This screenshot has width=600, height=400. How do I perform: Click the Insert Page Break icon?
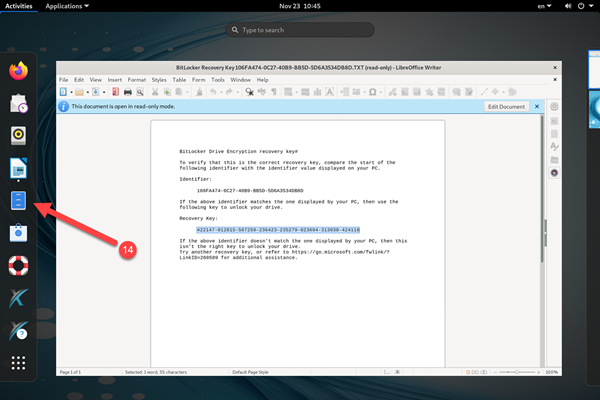click(x=344, y=92)
